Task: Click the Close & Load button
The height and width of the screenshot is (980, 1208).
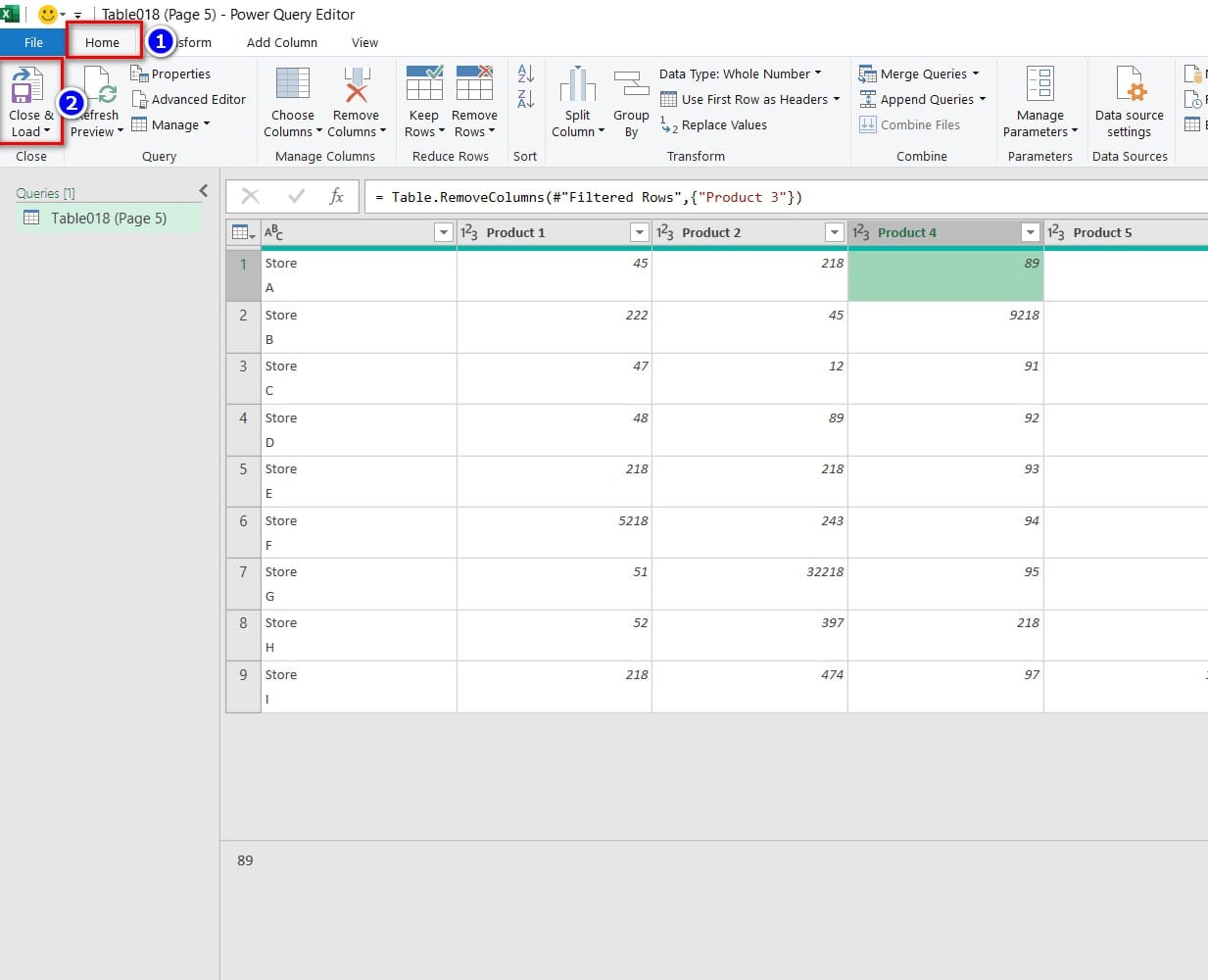Action: point(31,102)
